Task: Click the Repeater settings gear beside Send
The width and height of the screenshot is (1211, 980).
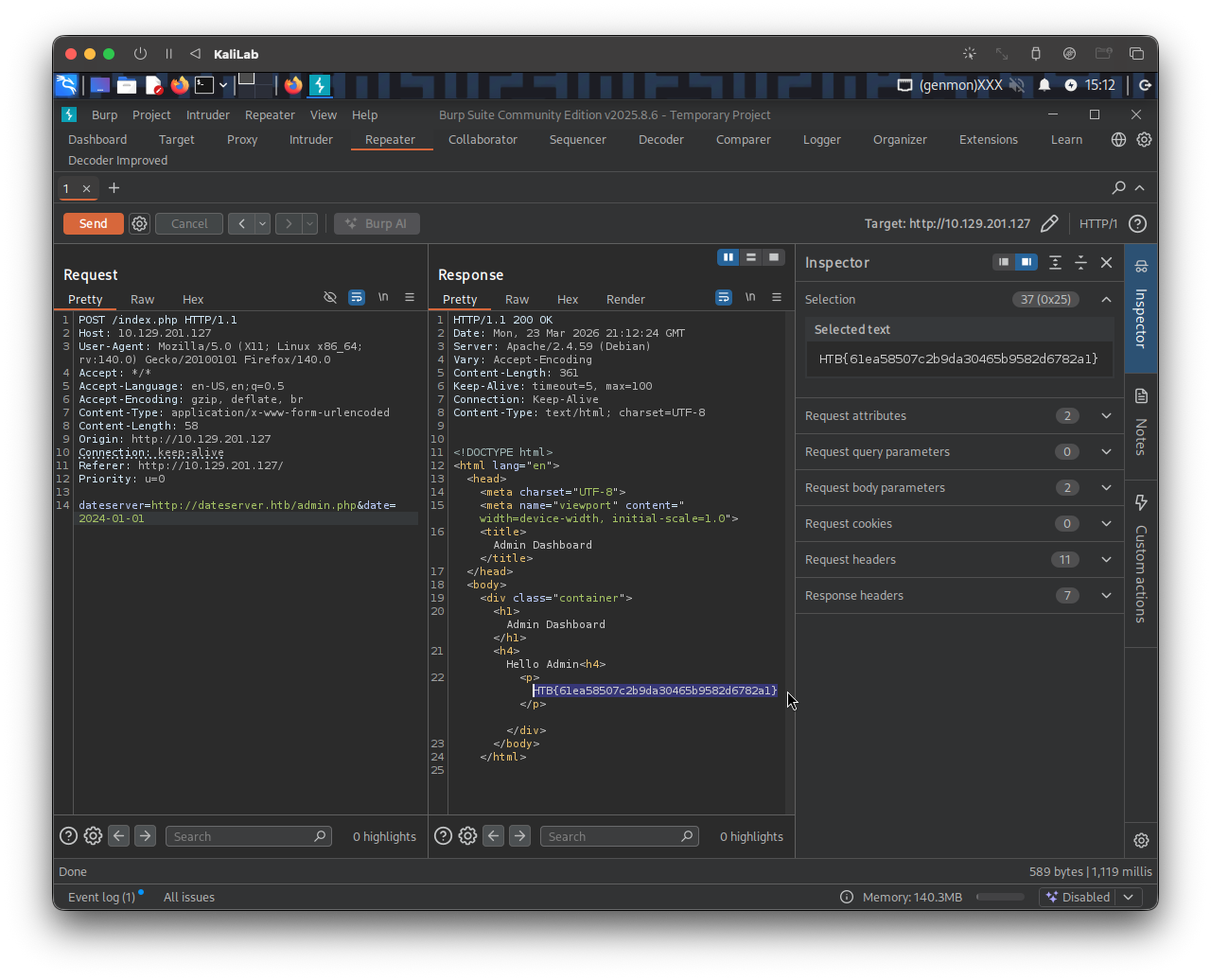Action: click(x=140, y=224)
